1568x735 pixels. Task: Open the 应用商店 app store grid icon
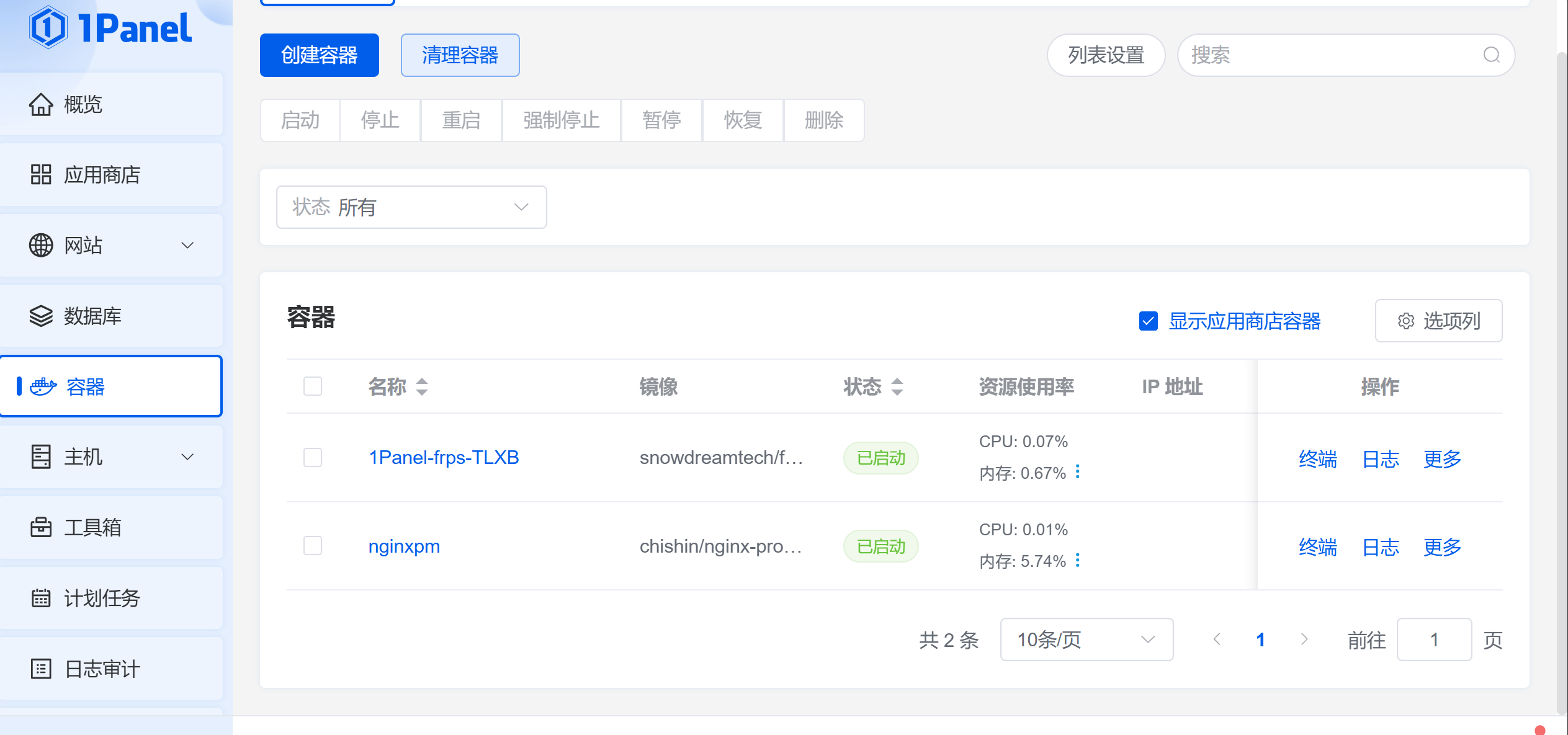click(x=41, y=175)
